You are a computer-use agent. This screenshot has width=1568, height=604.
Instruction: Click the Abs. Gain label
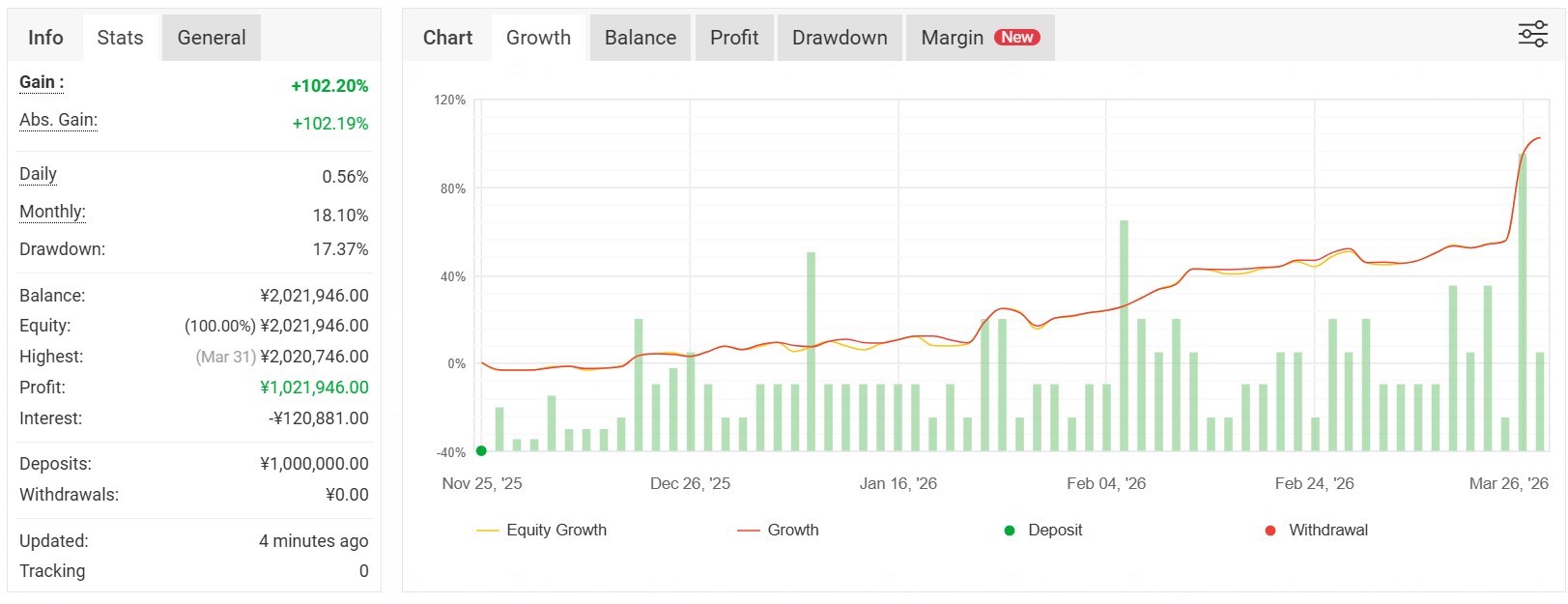point(58,120)
